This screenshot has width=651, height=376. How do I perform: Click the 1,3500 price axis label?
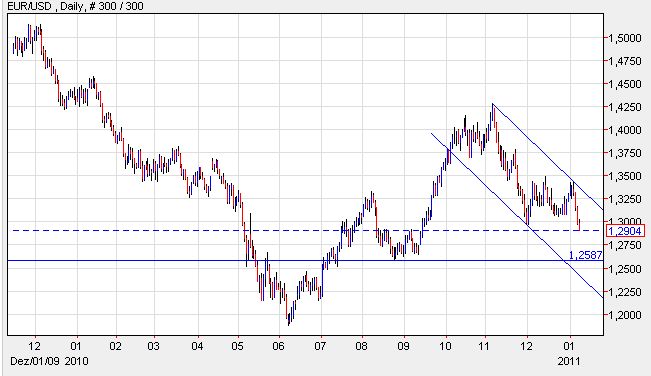pos(625,176)
